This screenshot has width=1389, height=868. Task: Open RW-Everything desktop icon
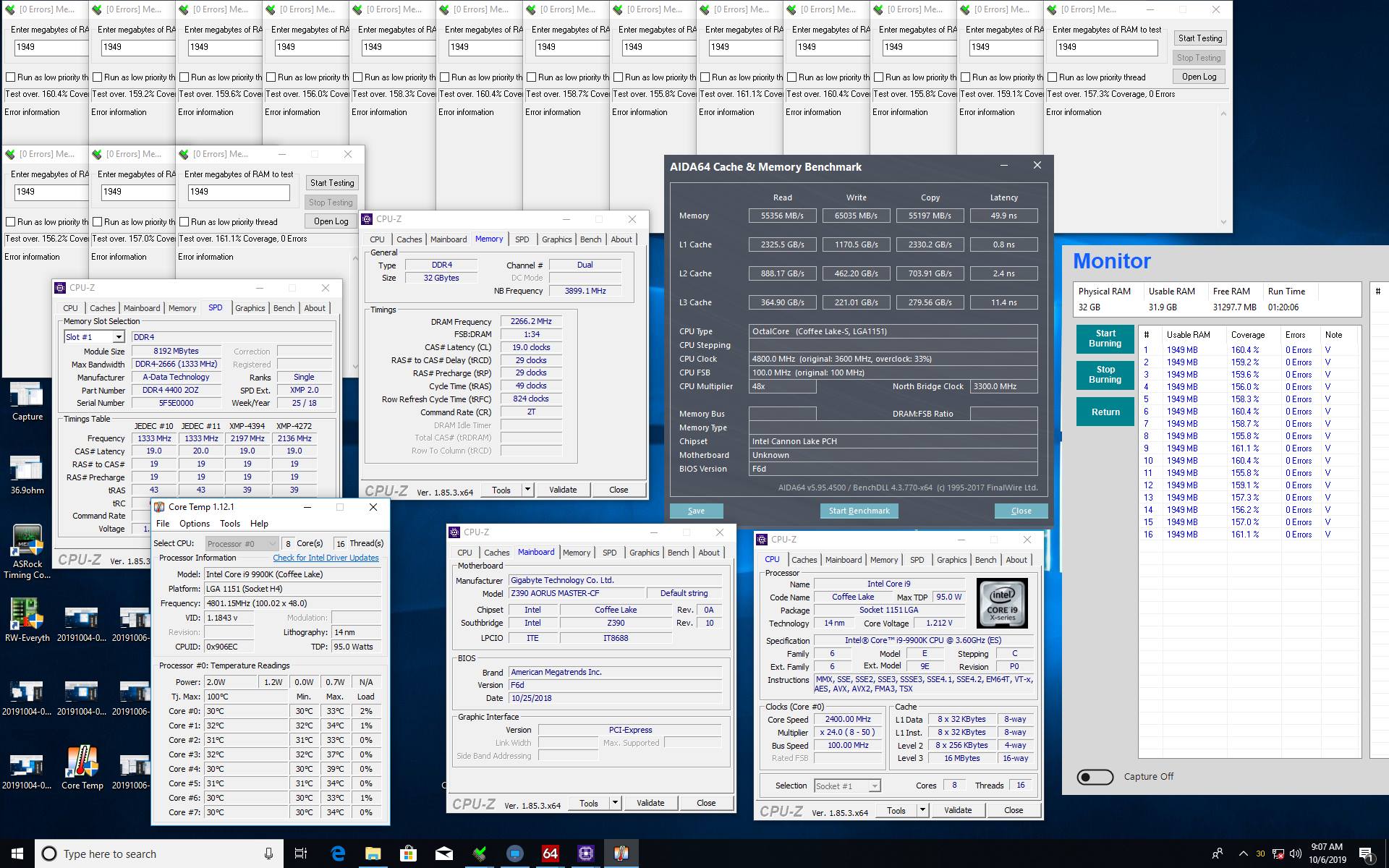pyautogui.click(x=27, y=620)
